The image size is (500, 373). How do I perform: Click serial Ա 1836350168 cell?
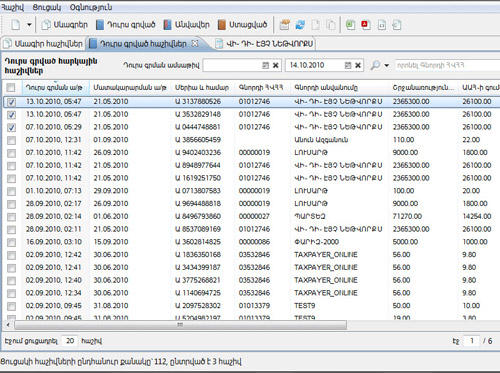(198, 255)
